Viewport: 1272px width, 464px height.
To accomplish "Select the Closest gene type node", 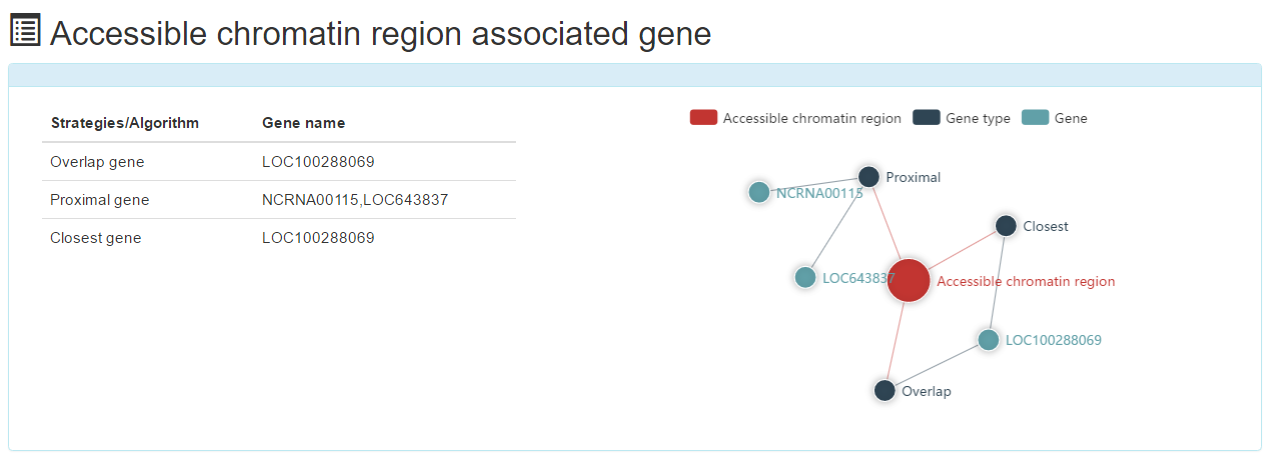I will [1006, 226].
